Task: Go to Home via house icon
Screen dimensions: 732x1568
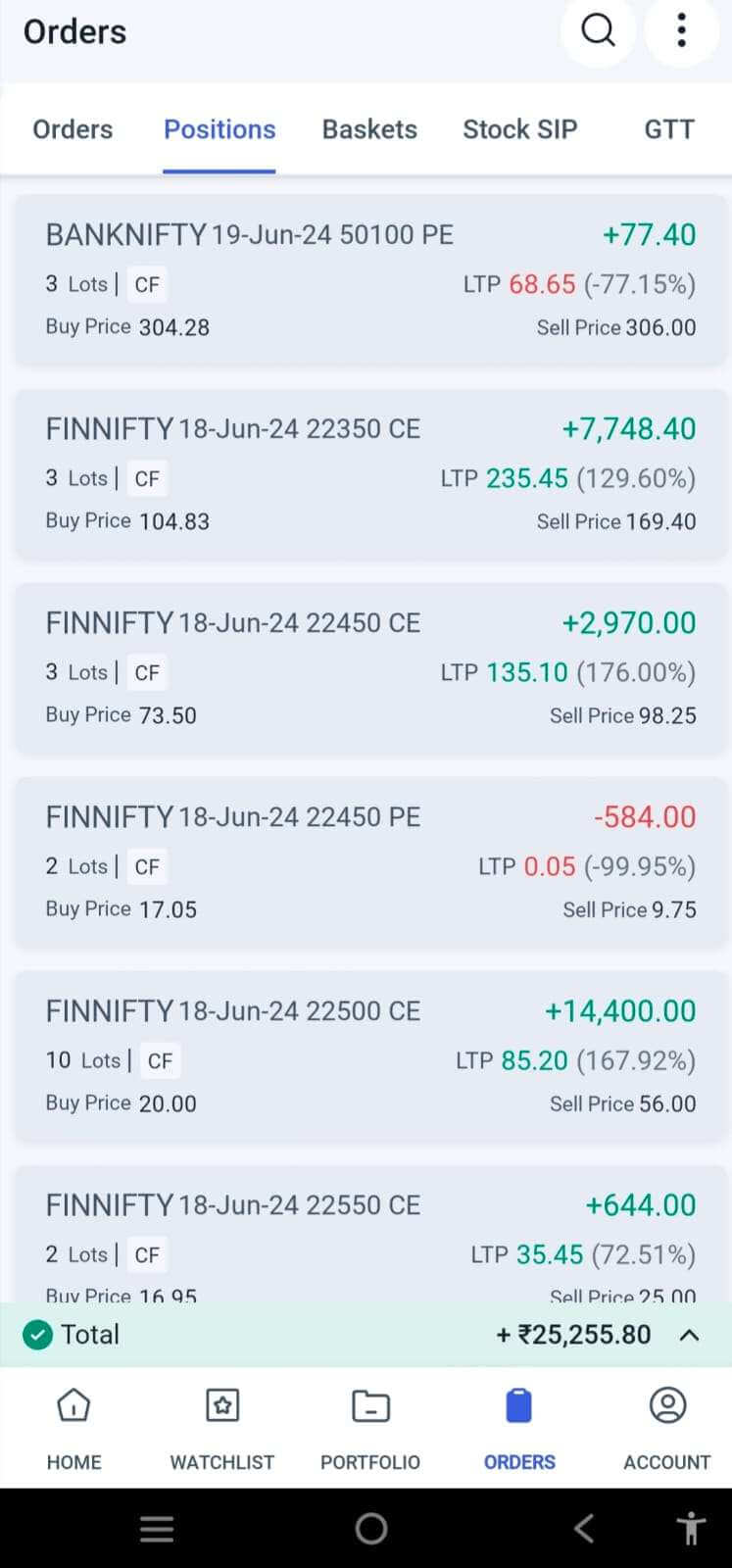Action: click(x=73, y=1406)
